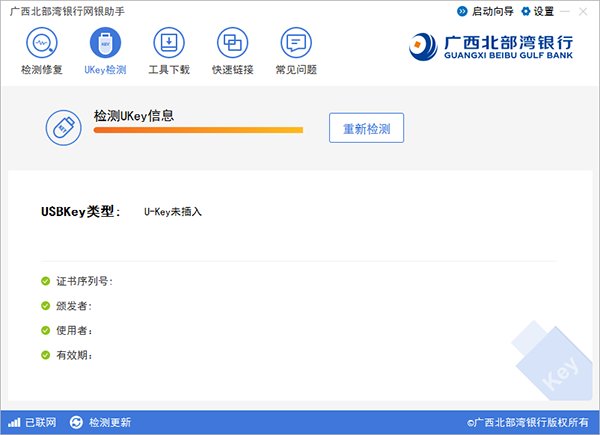Screen dimensions: 600x435
Task: Click the 颁发者 label
Action: pos(74,306)
